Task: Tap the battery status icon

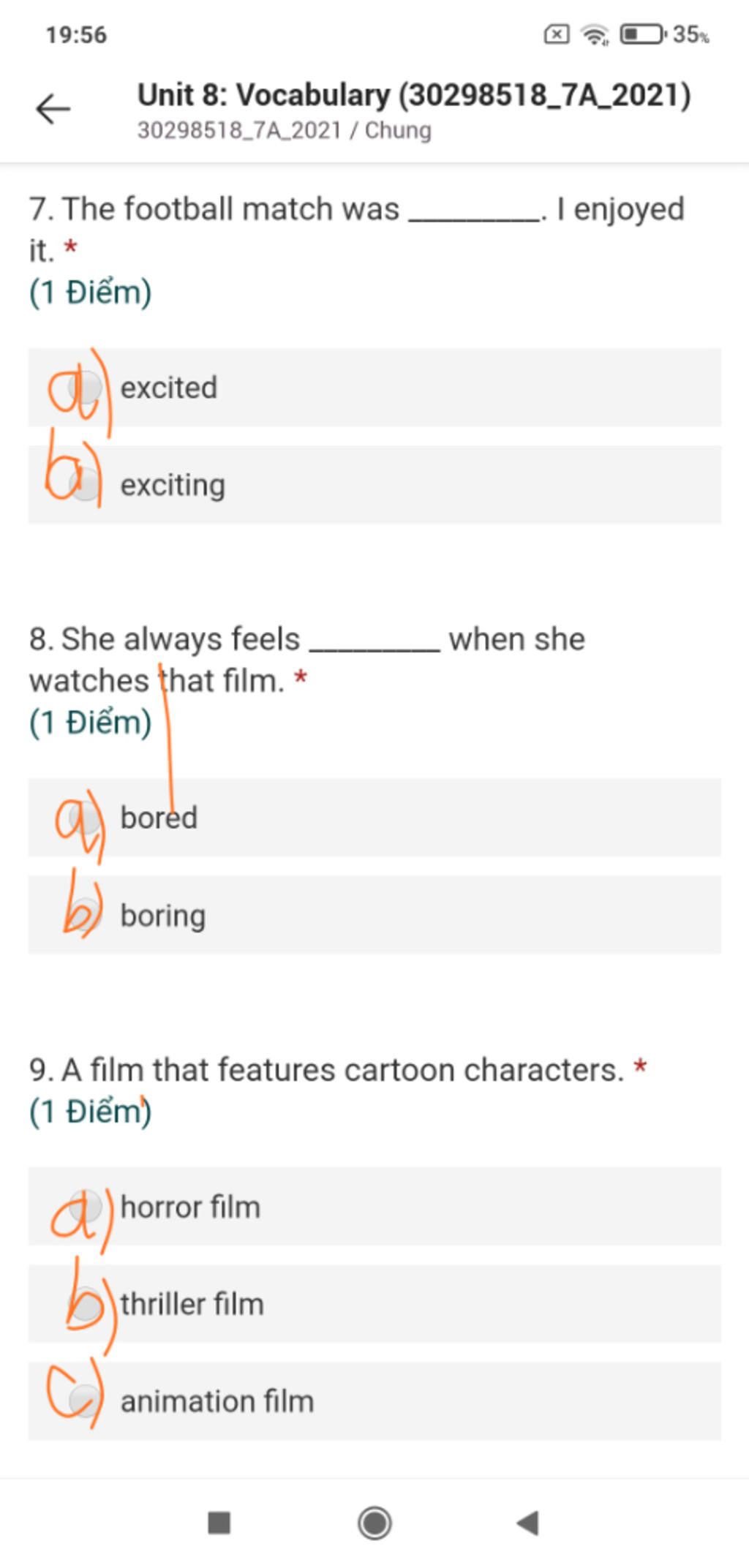Action: coord(643,34)
